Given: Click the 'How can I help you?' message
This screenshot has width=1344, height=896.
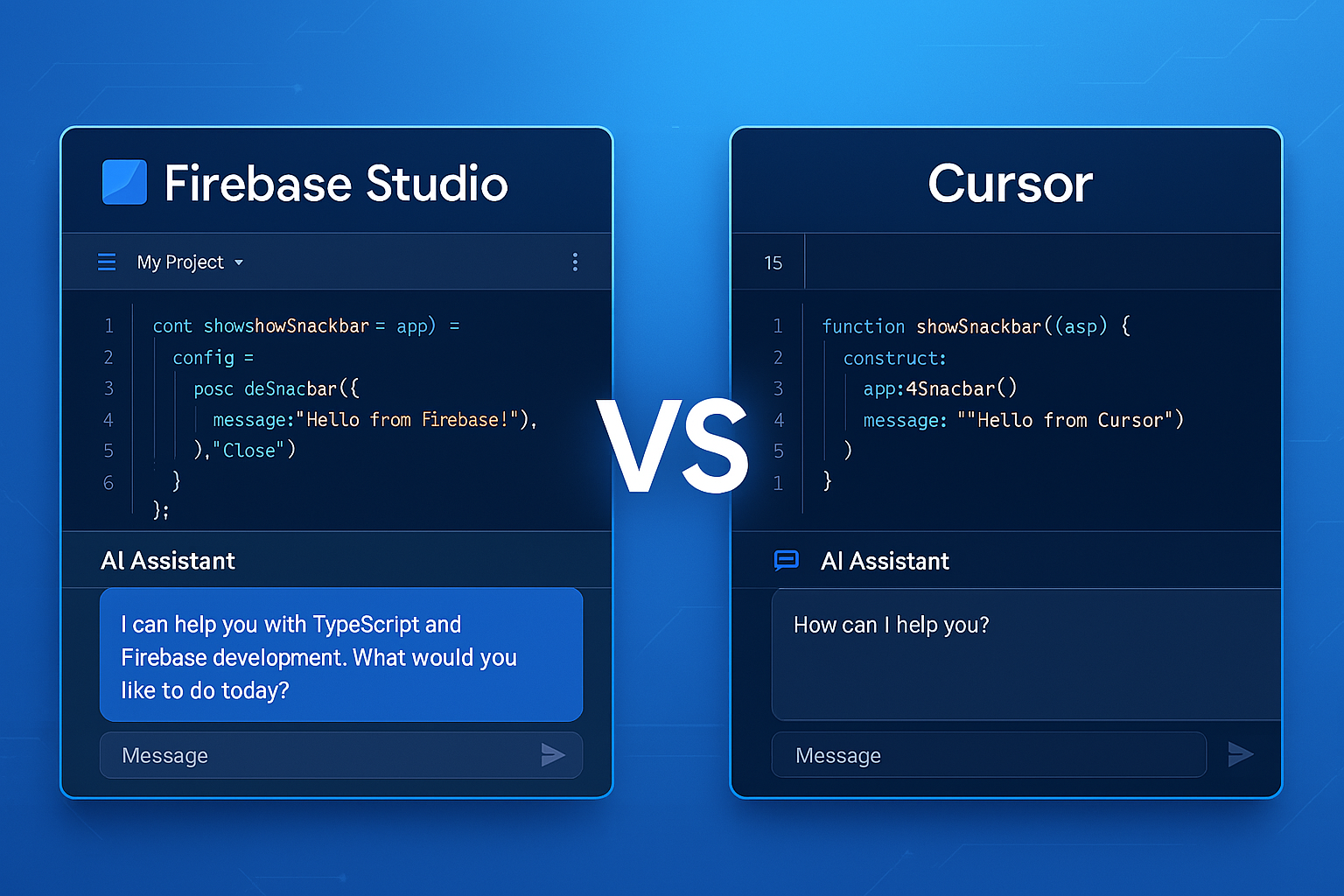Looking at the screenshot, I should pos(891,624).
